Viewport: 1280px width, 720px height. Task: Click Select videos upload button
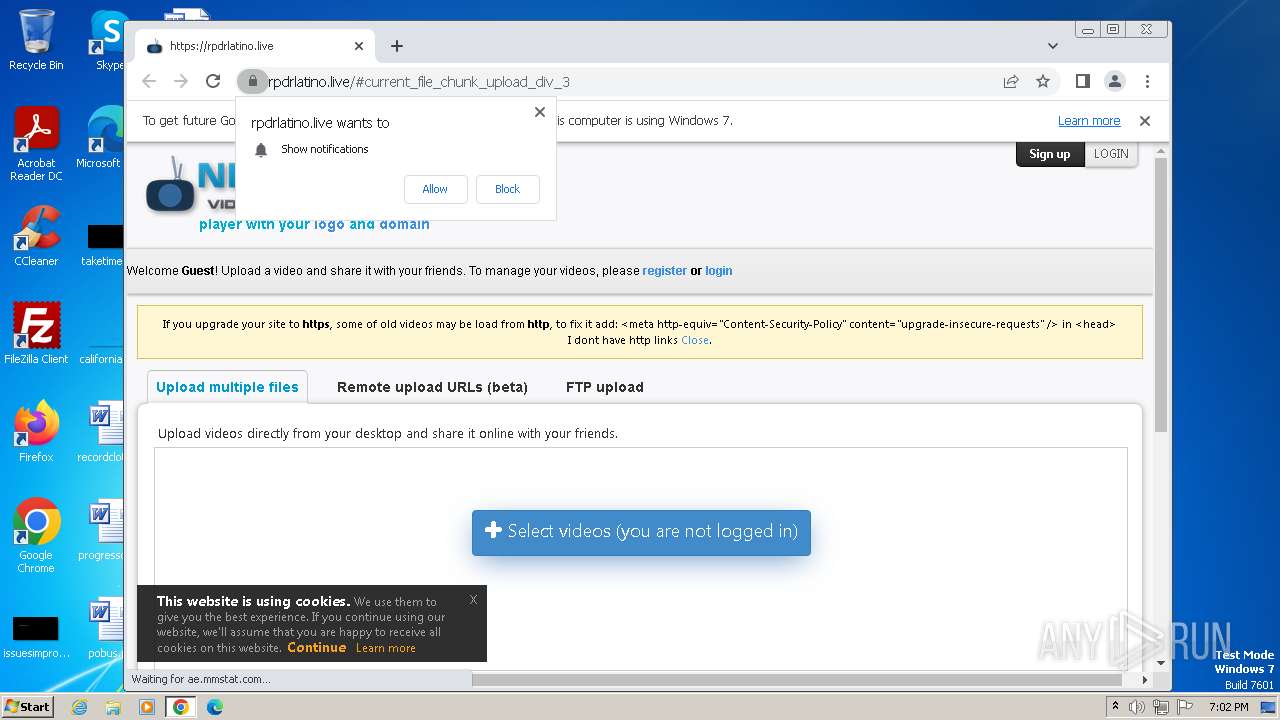tap(641, 532)
